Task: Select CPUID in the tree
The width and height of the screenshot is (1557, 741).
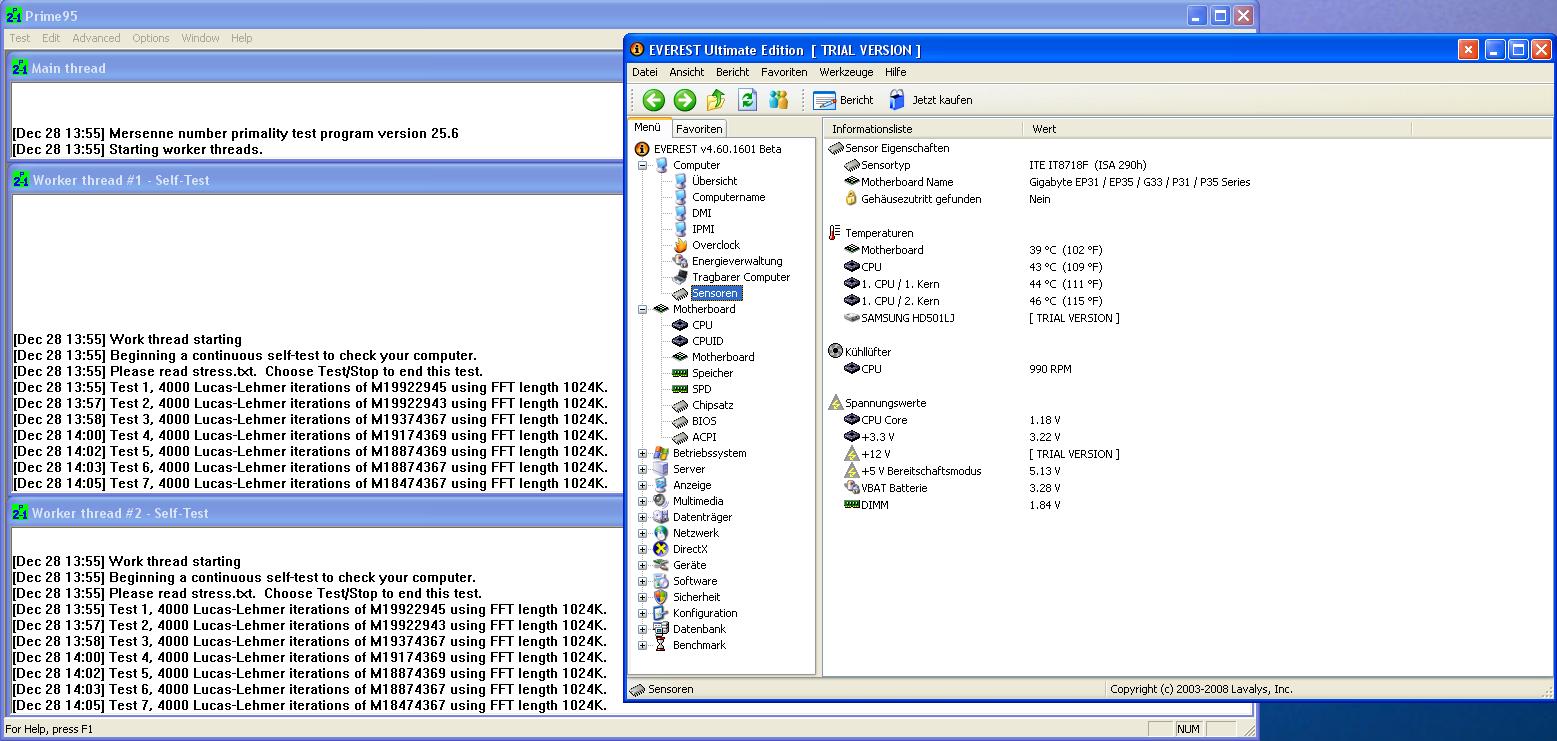Action: click(707, 341)
